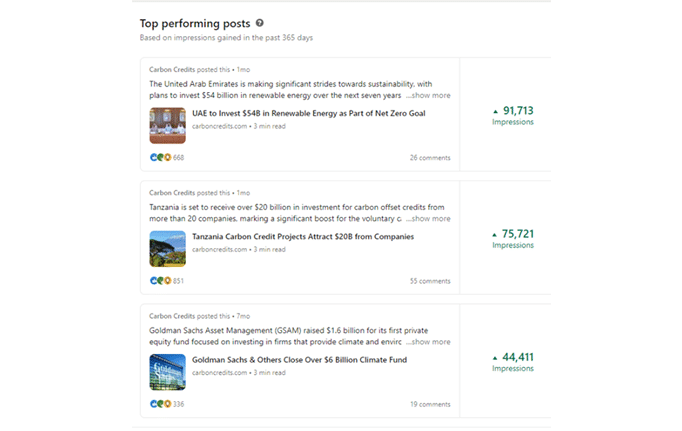View 26 comments on UAE post
The height and width of the screenshot is (431, 682).
click(x=430, y=158)
